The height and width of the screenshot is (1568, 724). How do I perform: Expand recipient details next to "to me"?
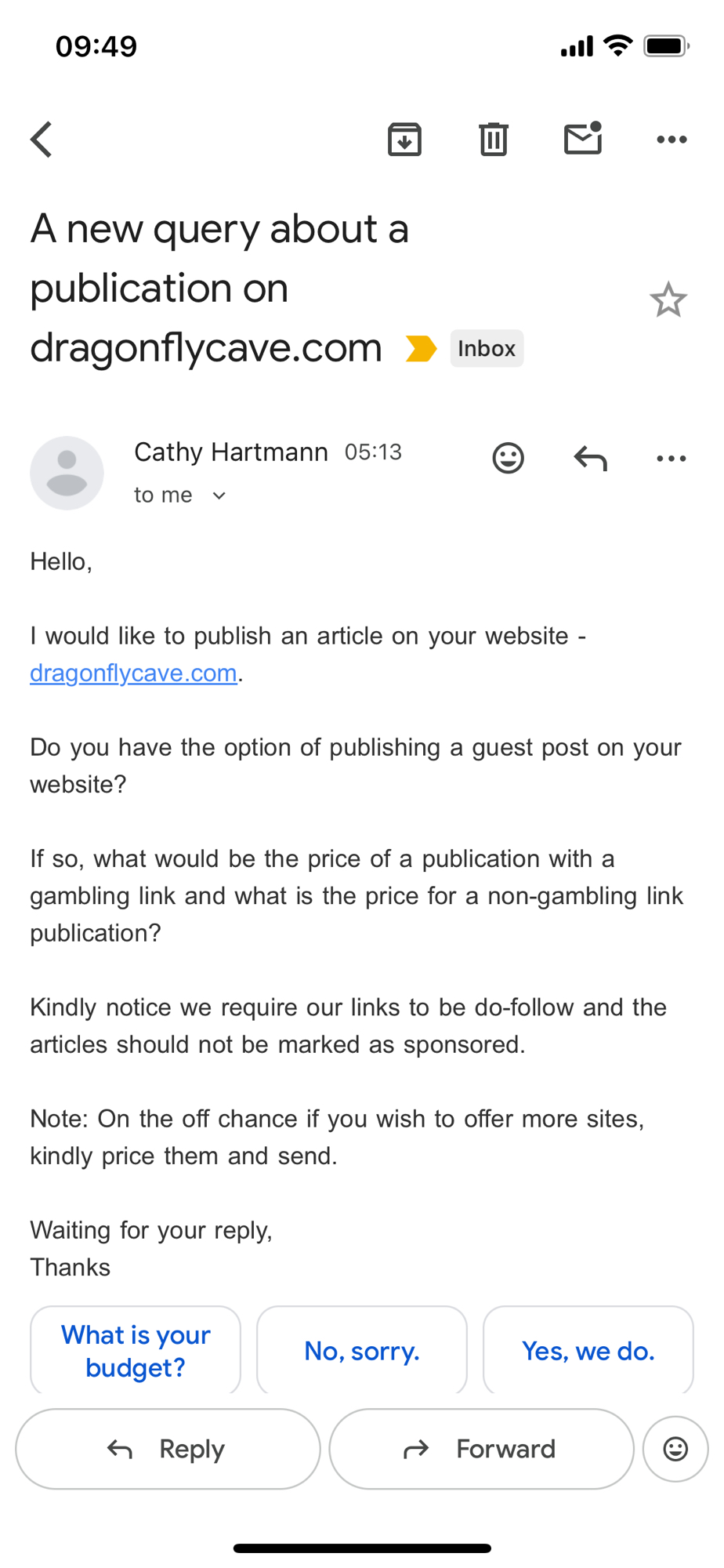pos(219,495)
